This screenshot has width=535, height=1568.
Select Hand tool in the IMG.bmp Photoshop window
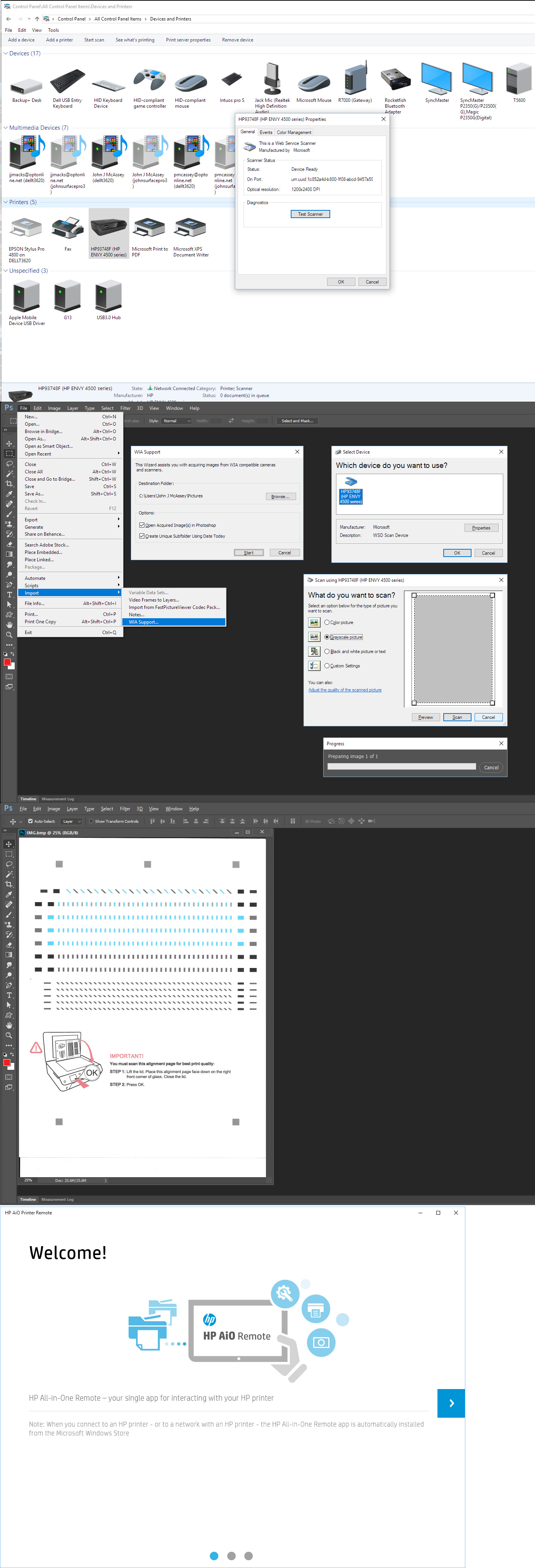[9, 1025]
